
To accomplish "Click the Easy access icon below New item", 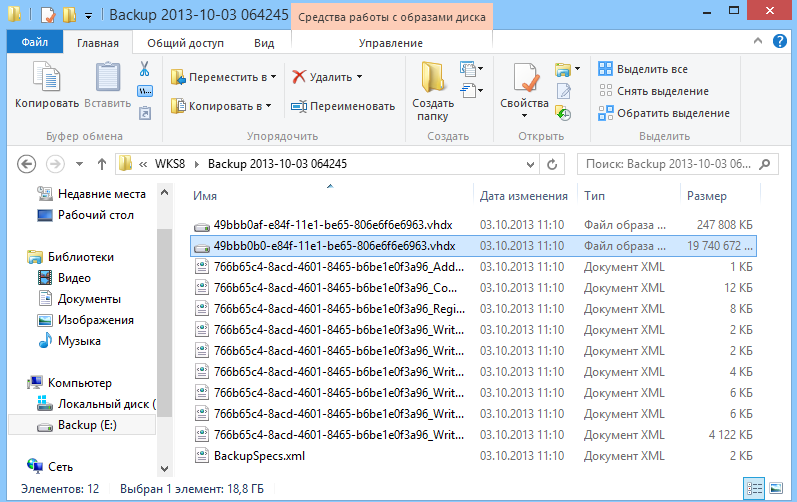I will coord(468,91).
